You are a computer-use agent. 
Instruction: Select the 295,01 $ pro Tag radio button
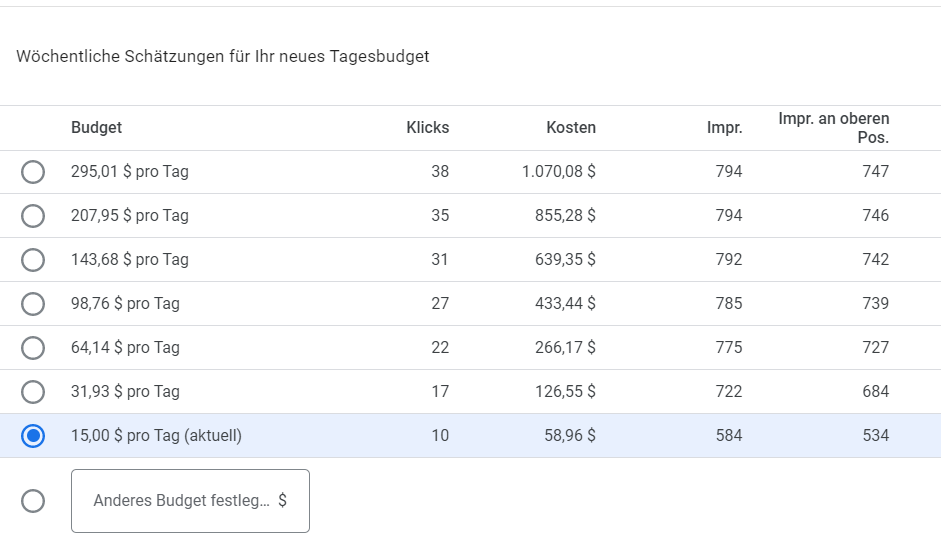click(33, 172)
